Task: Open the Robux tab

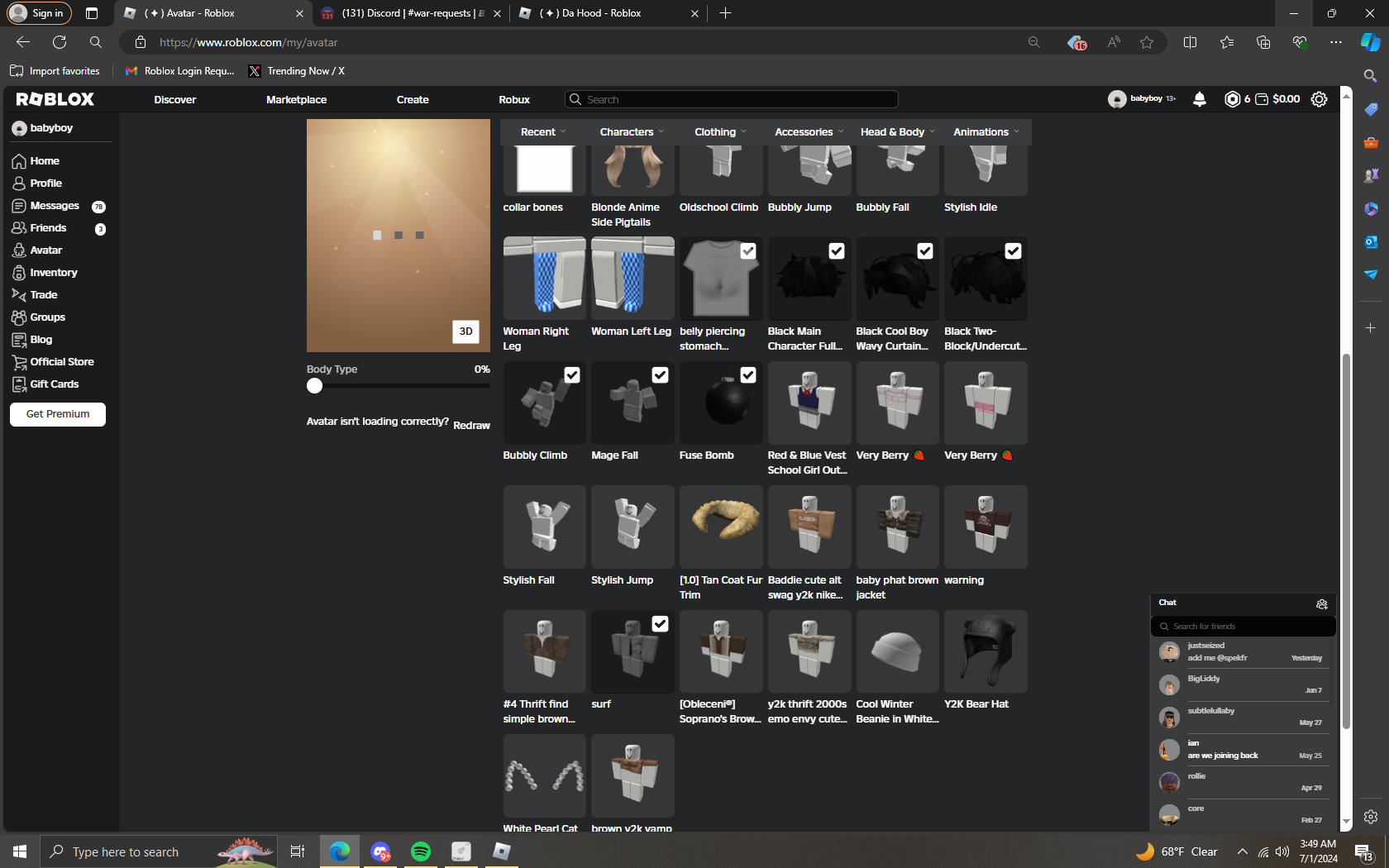Action: pos(514,100)
